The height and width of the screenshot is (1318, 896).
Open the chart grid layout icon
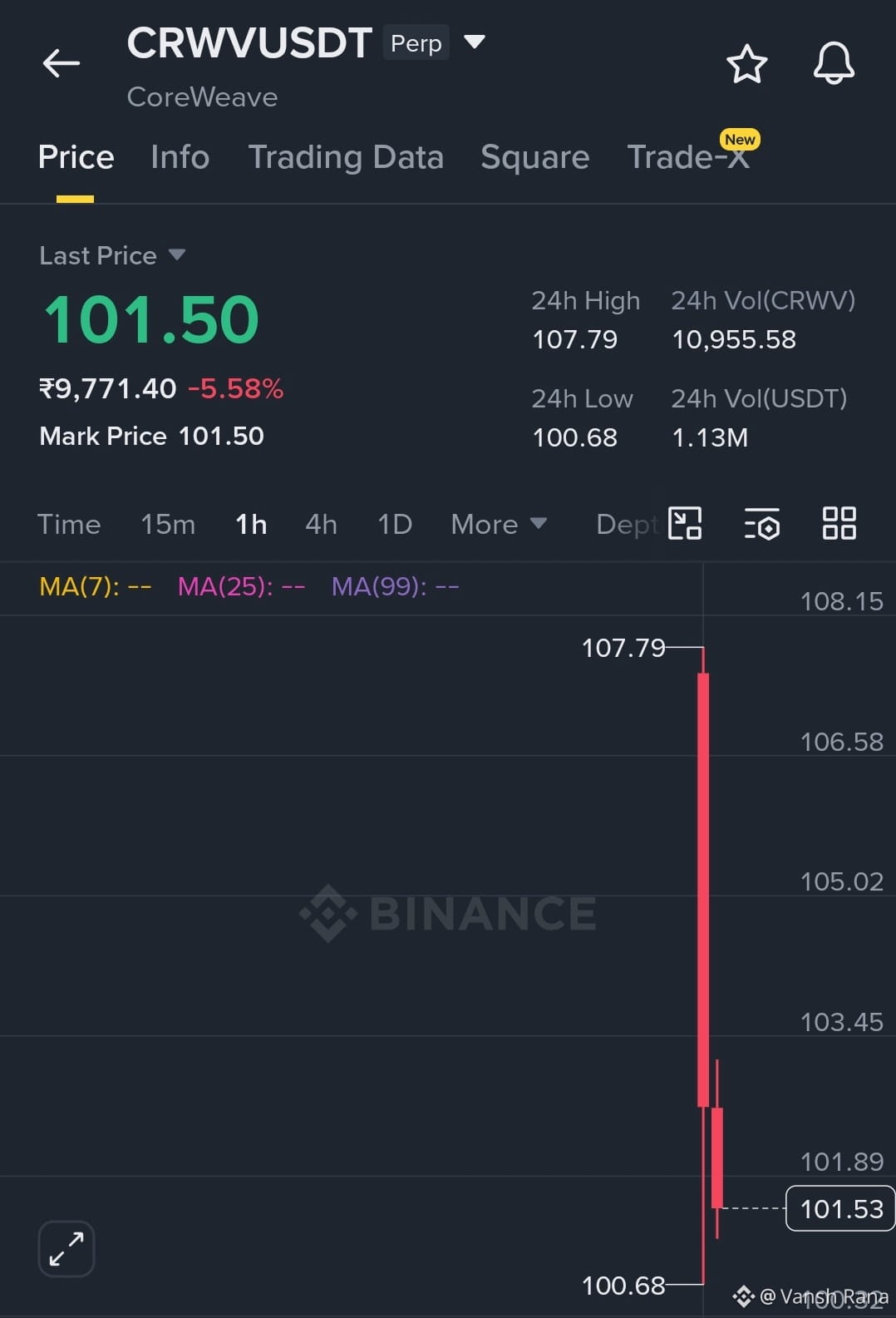[839, 524]
